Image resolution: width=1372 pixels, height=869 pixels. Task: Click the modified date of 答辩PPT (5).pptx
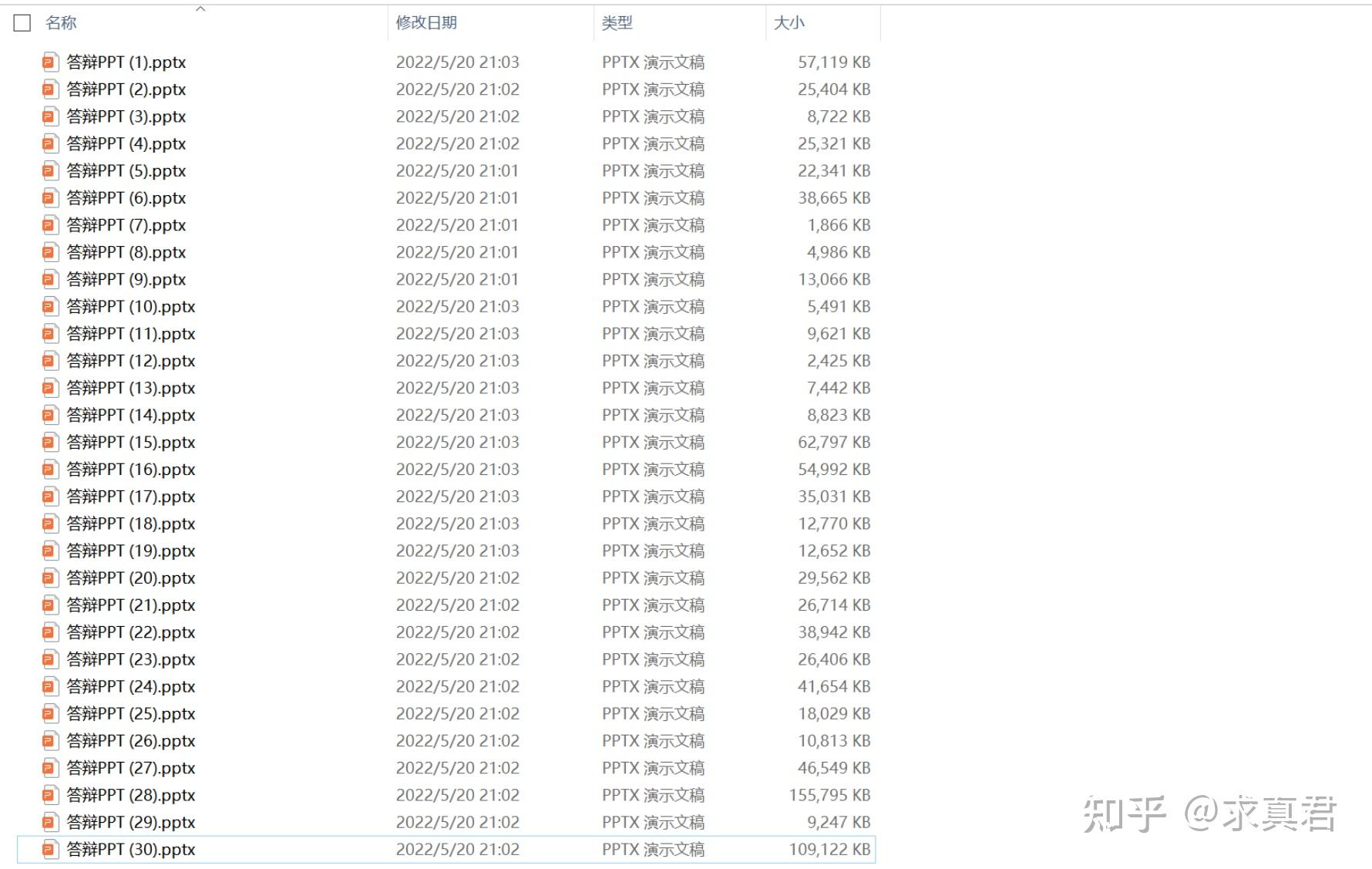[x=457, y=170]
